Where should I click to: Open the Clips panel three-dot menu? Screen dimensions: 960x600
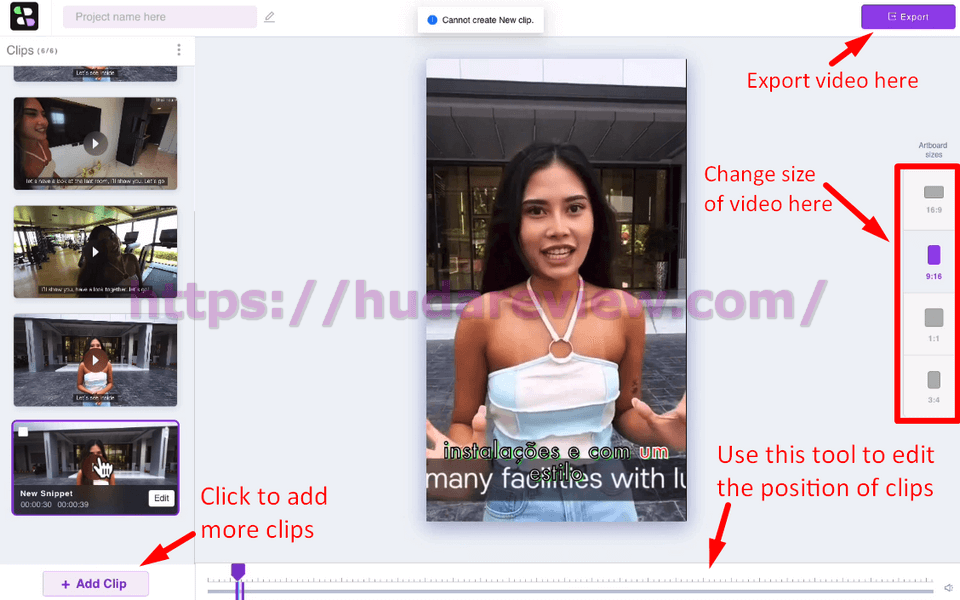178,50
